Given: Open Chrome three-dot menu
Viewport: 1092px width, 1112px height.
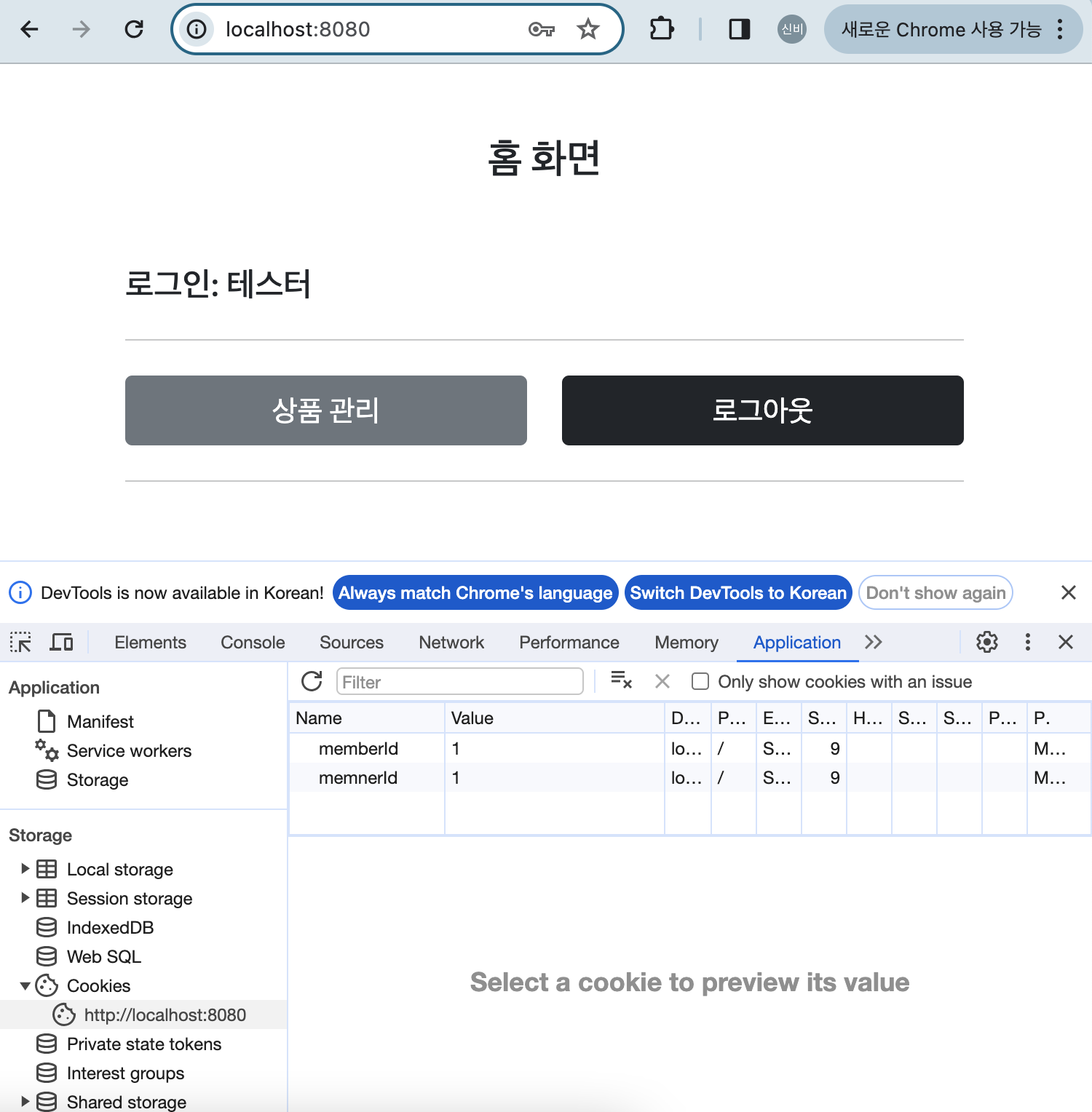Looking at the screenshot, I should [x=1060, y=29].
